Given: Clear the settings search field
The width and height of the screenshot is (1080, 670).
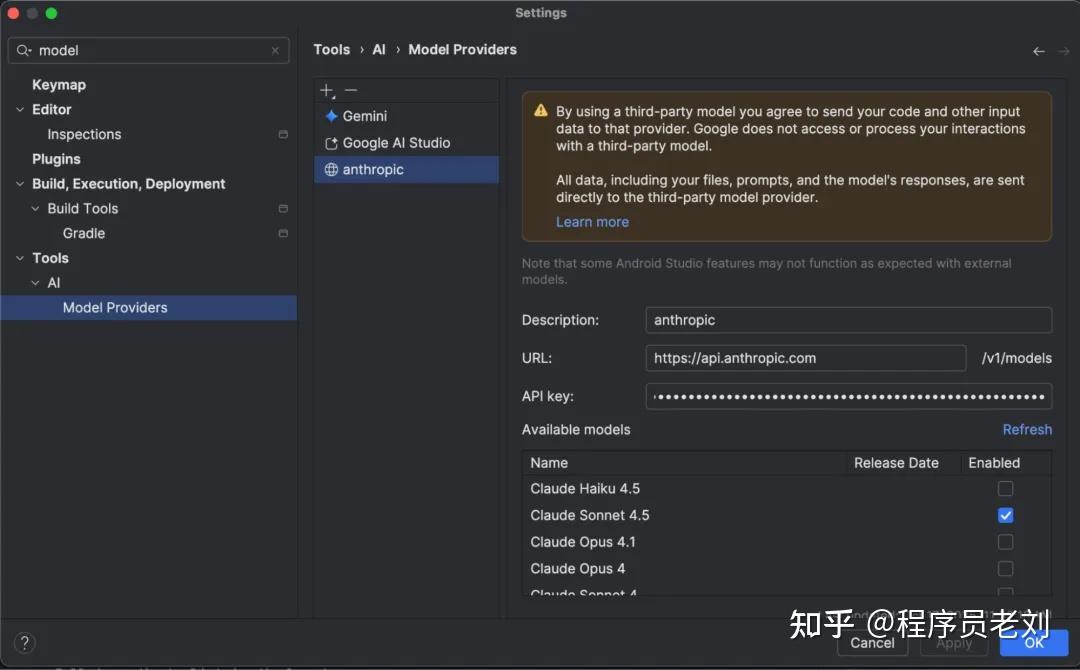Looking at the screenshot, I should (275, 50).
